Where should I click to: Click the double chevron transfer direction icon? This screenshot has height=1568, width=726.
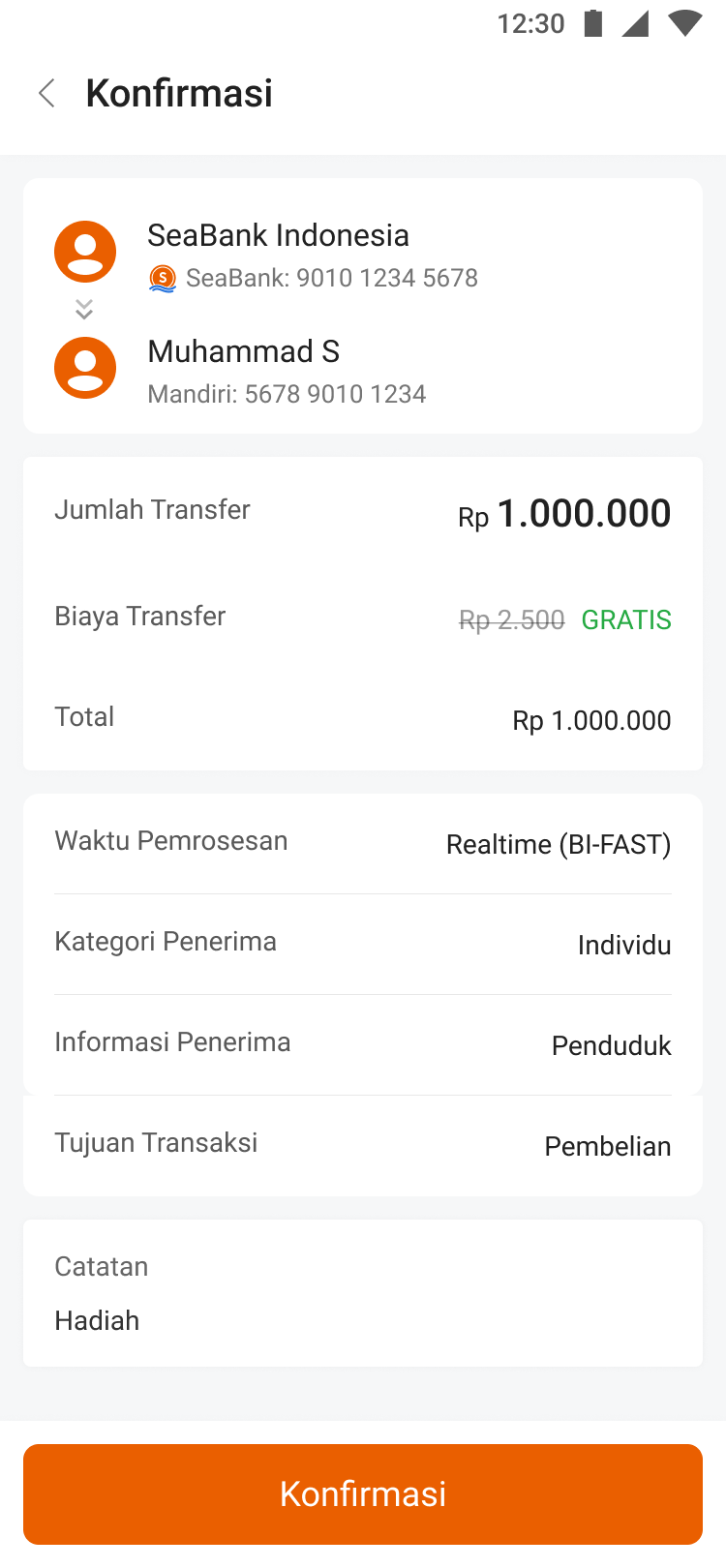click(84, 309)
